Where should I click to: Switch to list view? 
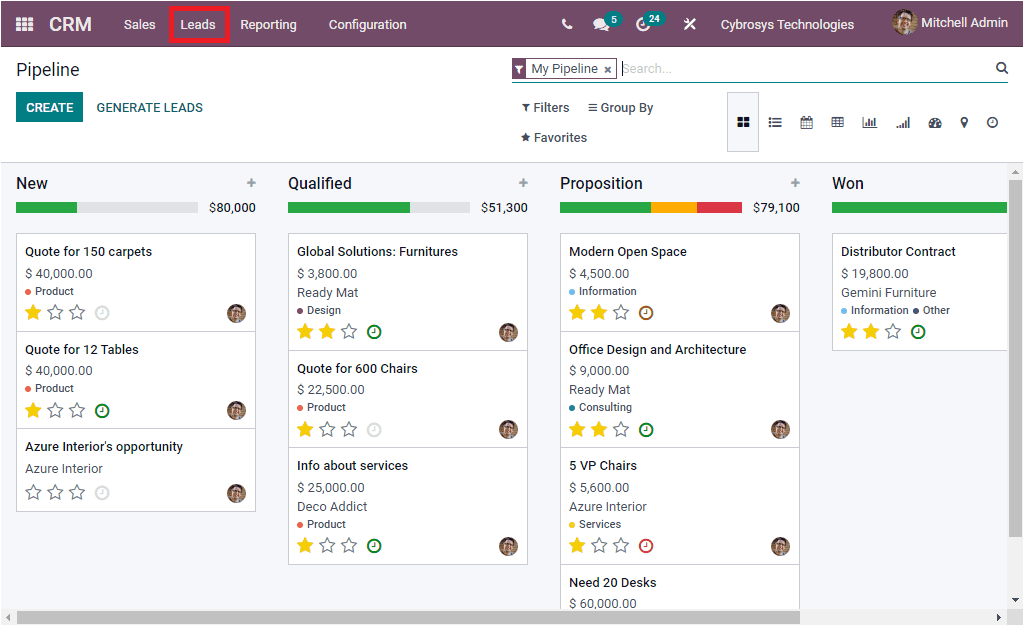click(x=775, y=122)
